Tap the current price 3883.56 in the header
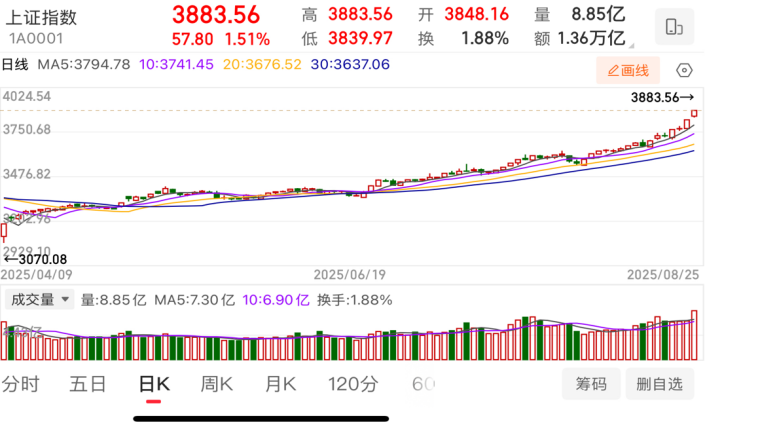 [x=216, y=14]
